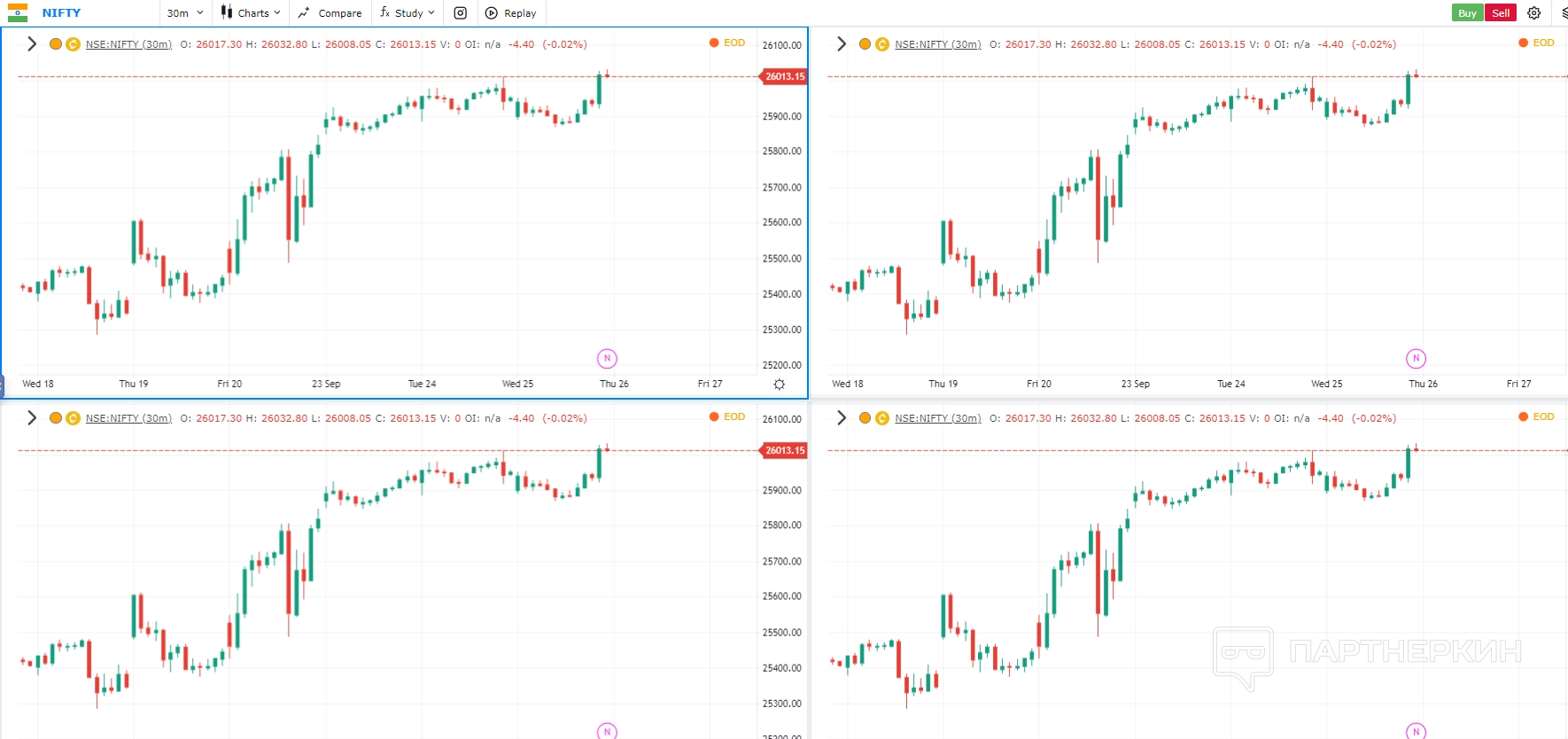Open the 30m timeframe dropdown
Viewport: 1568px width, 739px height.
[x=185, y=13]
